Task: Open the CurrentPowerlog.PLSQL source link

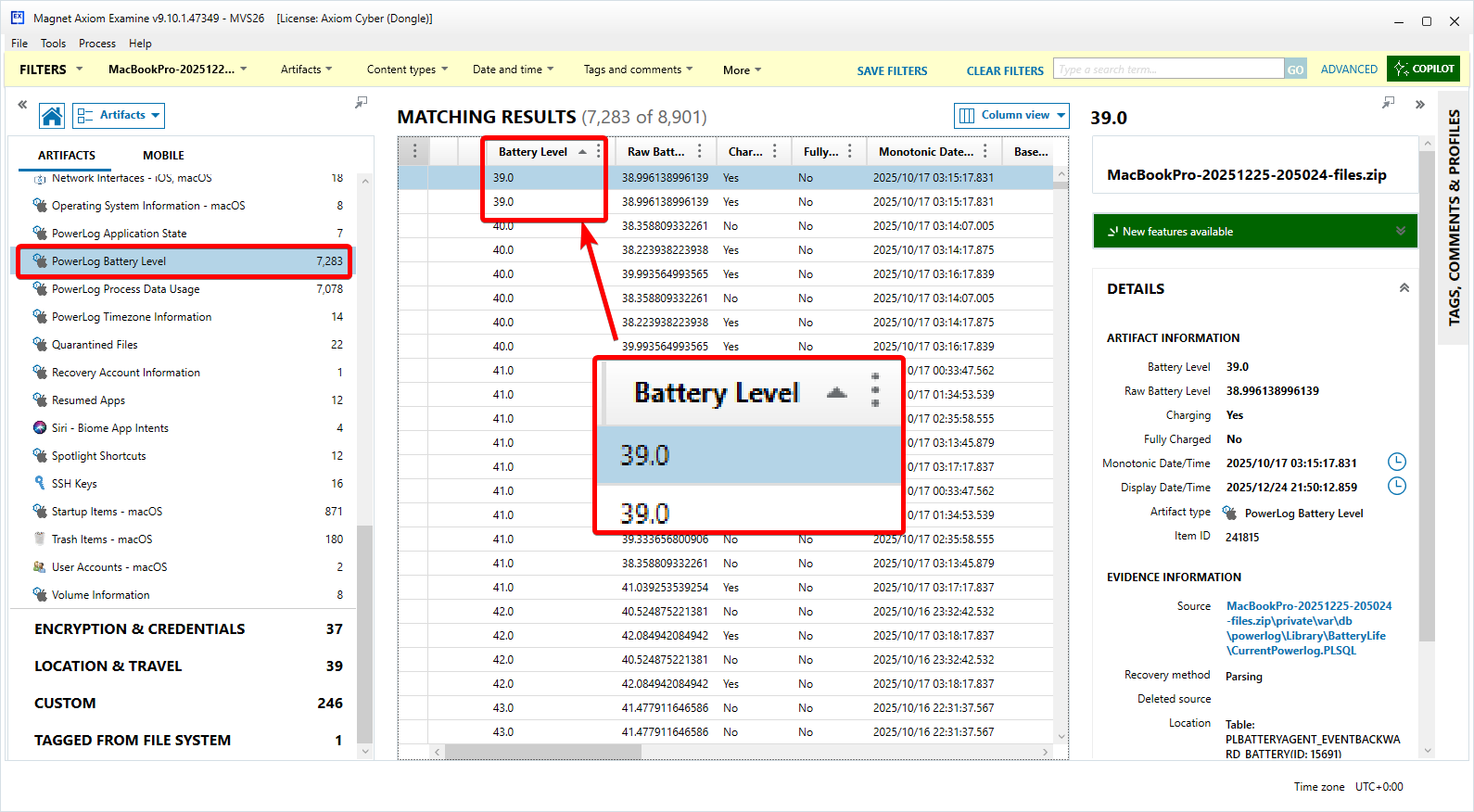Action: (x=1309, y=628)
